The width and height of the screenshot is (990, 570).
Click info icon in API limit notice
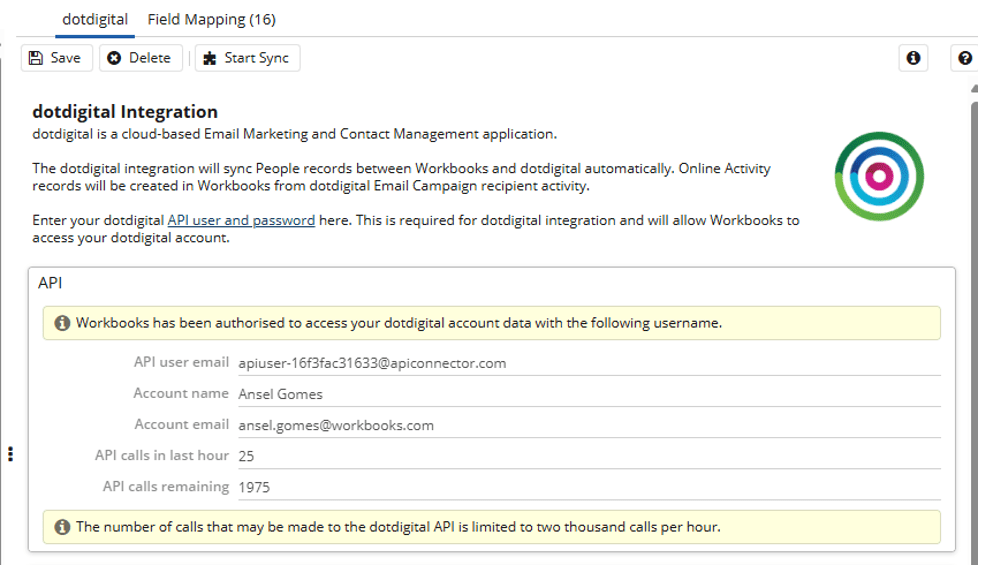(x=62, y=527)
